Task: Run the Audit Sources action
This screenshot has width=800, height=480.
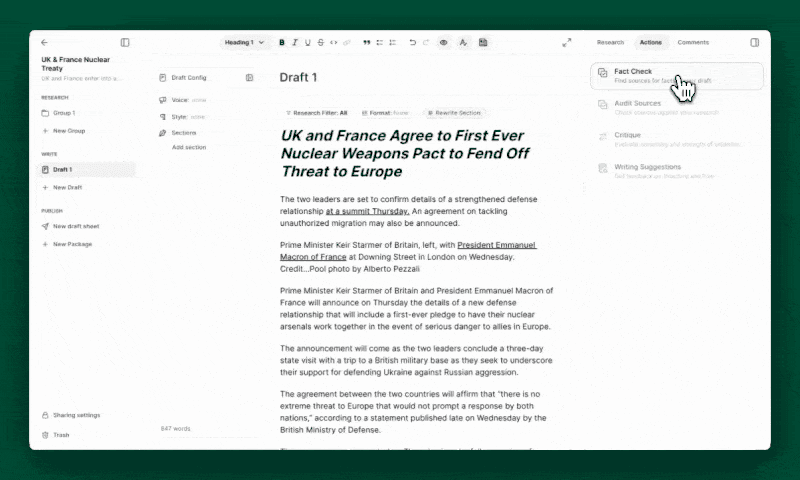Action: pyautogui.click(x=677, y=107)
